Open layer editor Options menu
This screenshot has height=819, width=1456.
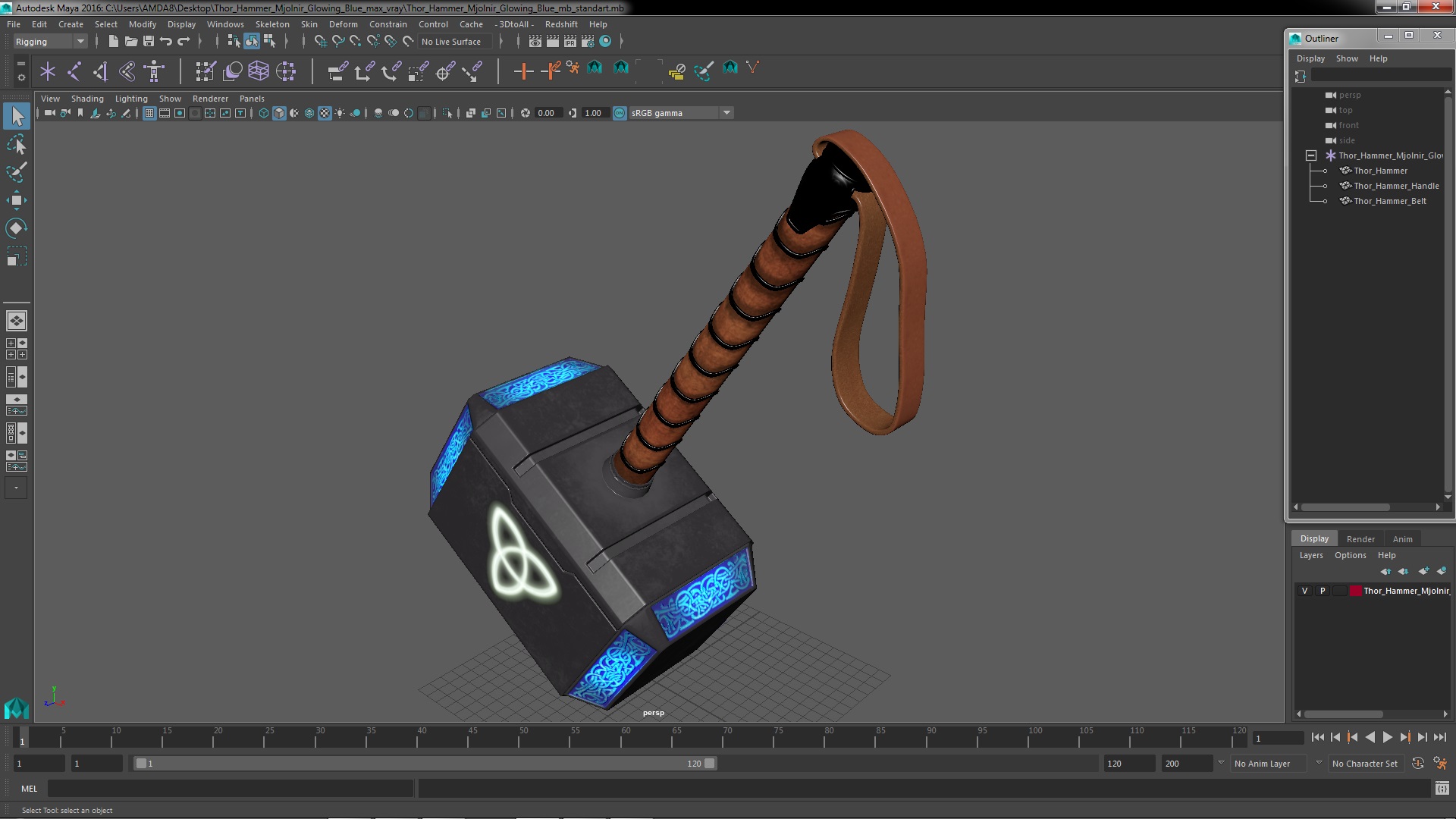tap(1350, 555)
